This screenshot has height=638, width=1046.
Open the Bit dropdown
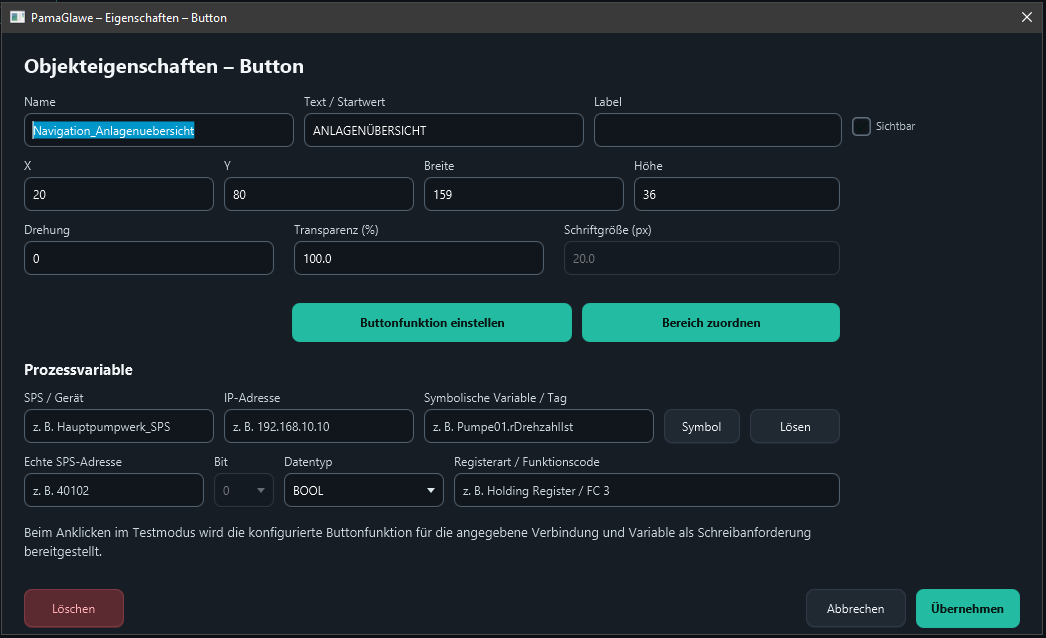[243, 491]
